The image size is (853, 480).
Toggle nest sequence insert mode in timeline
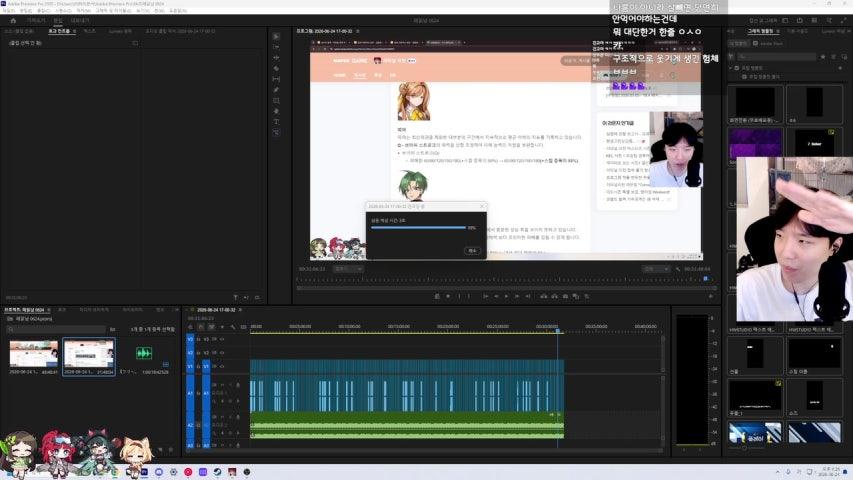(x=190, y=327)
